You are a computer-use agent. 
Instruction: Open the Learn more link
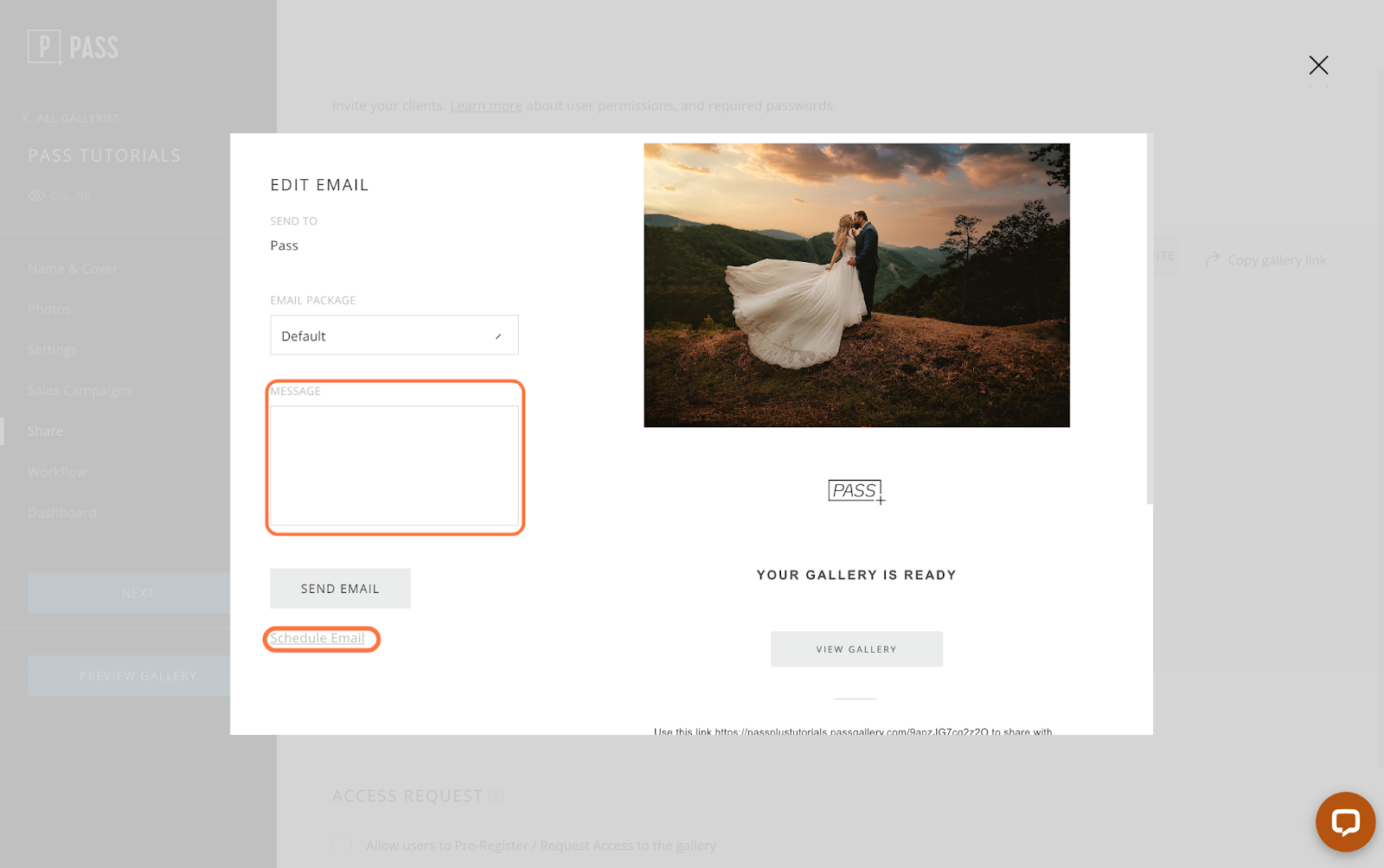[486, 105]
